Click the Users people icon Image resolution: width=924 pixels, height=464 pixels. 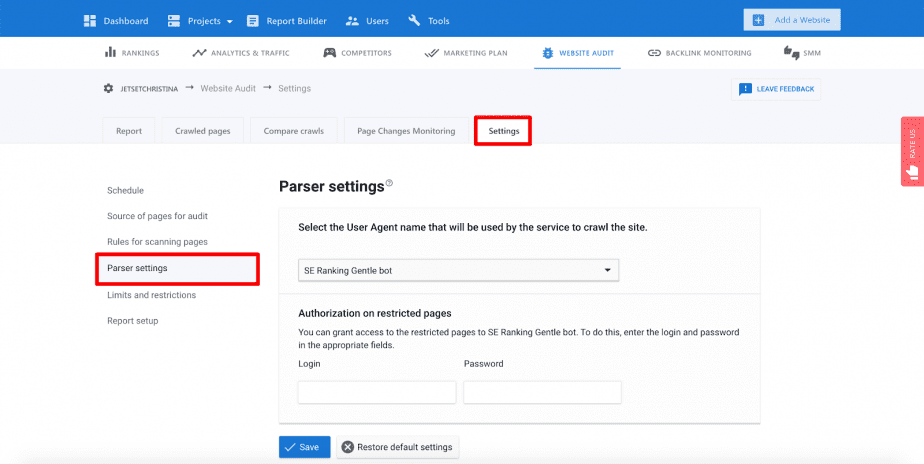click(352, 21)
